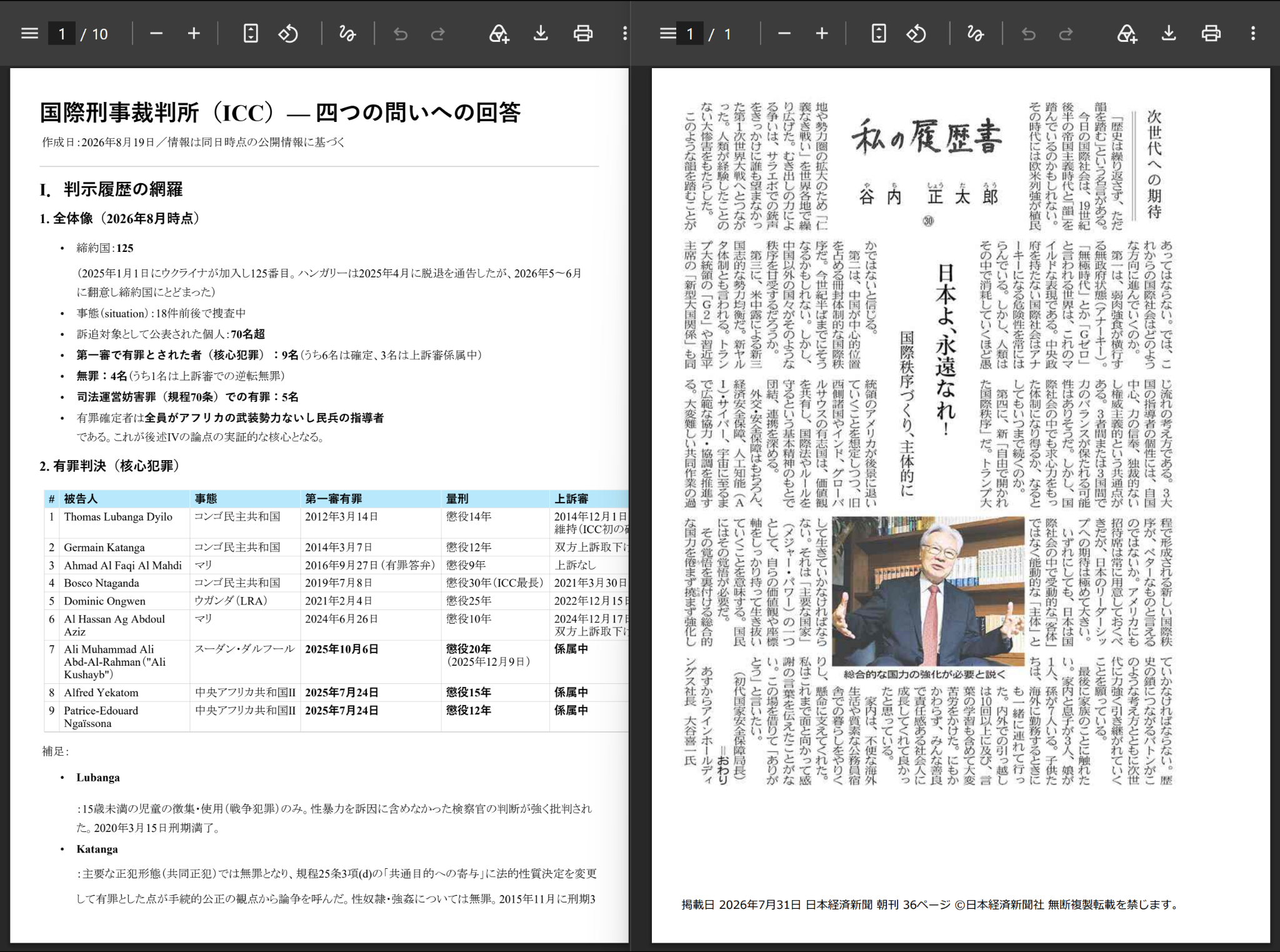1280x952 pixels.
Task: Redo in the left PDF viewer
Action: click(438, 33)
